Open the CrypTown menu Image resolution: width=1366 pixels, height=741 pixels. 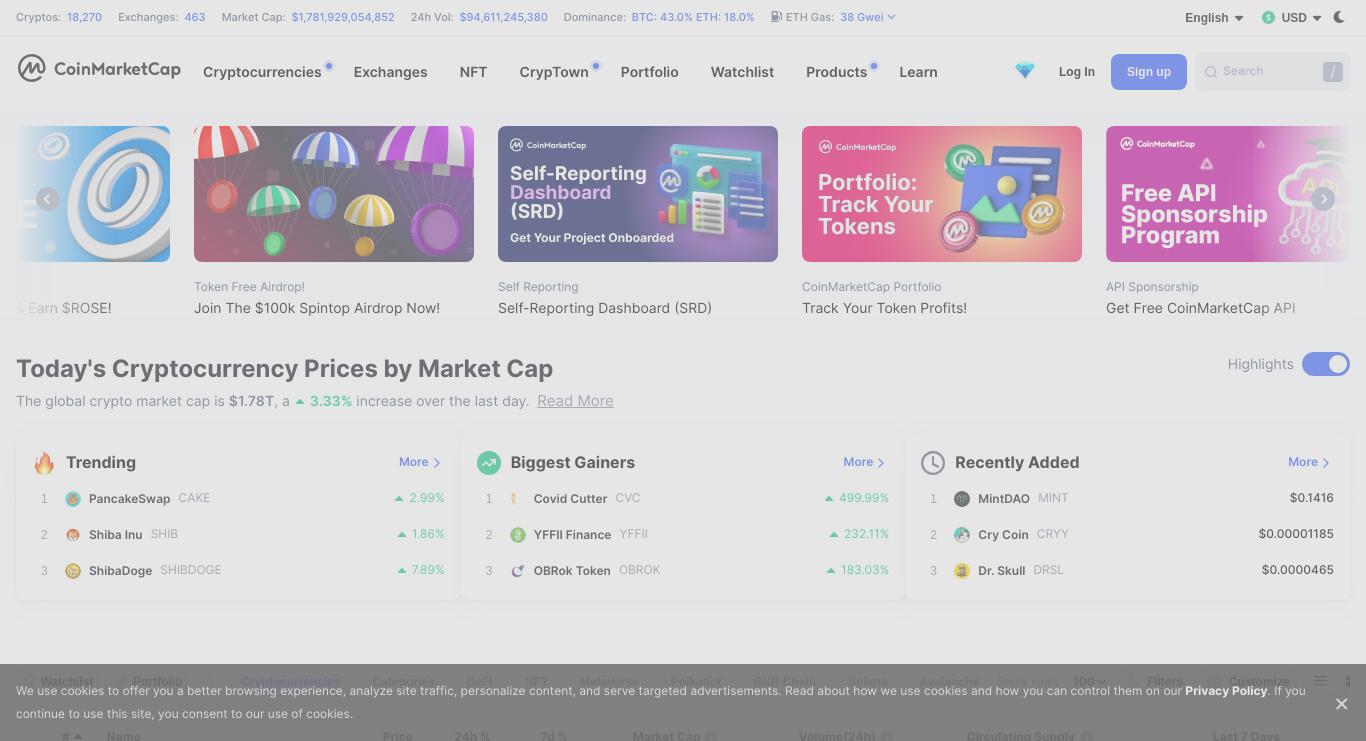[554, 72]
